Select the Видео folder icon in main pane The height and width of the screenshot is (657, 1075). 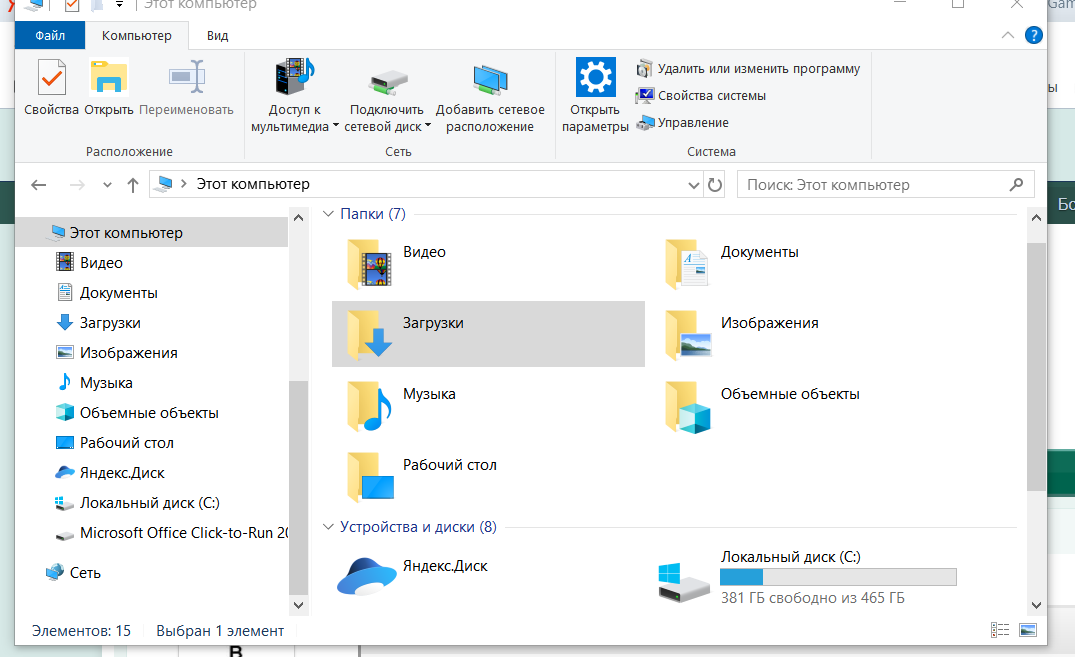(x=370, y=263)
